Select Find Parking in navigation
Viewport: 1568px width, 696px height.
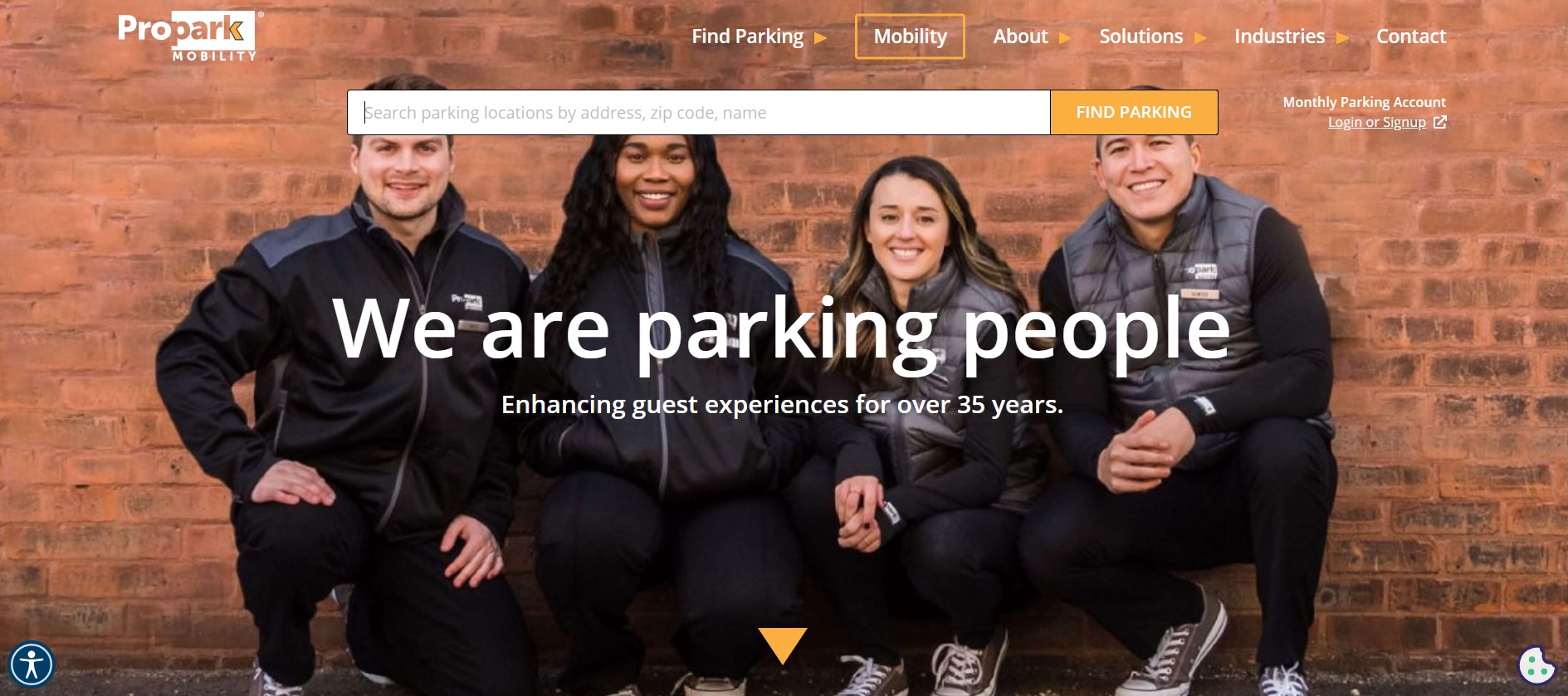click(x=748, y=37)
